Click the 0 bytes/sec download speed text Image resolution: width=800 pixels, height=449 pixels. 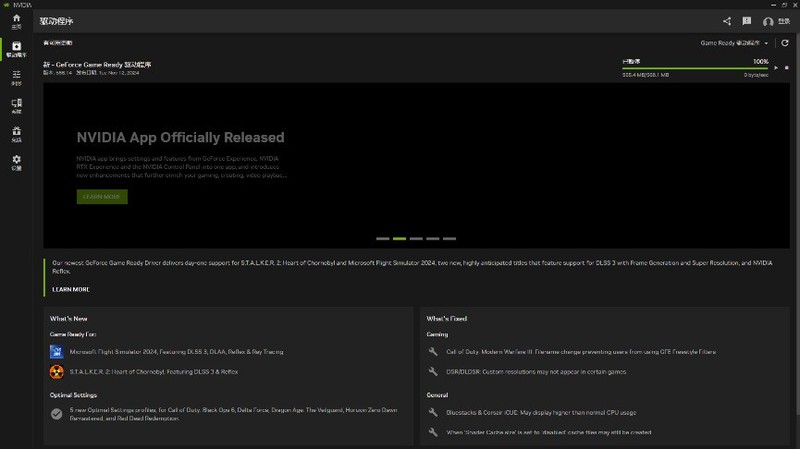point(756,75)
